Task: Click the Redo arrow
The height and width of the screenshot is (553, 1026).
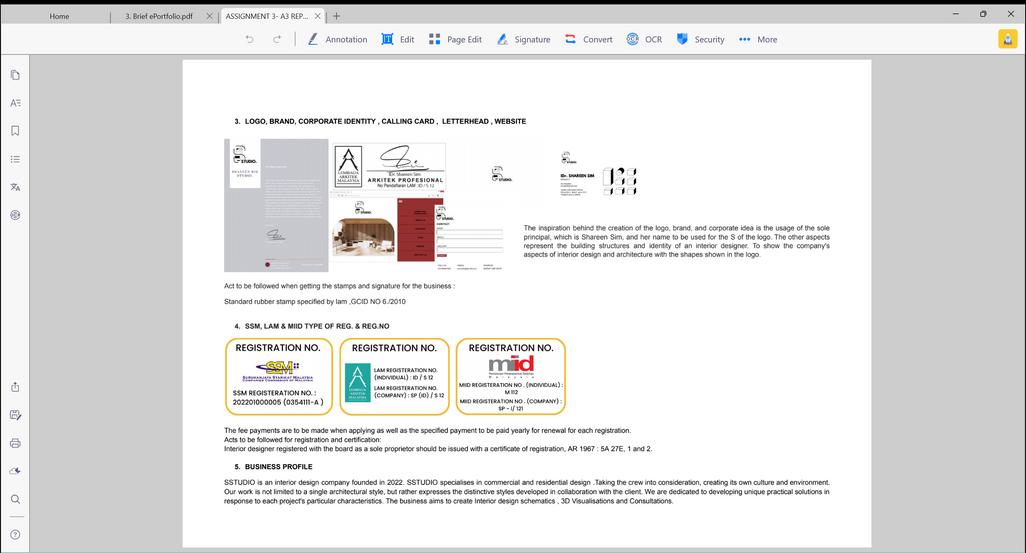Action: click(x=277, y=39)
